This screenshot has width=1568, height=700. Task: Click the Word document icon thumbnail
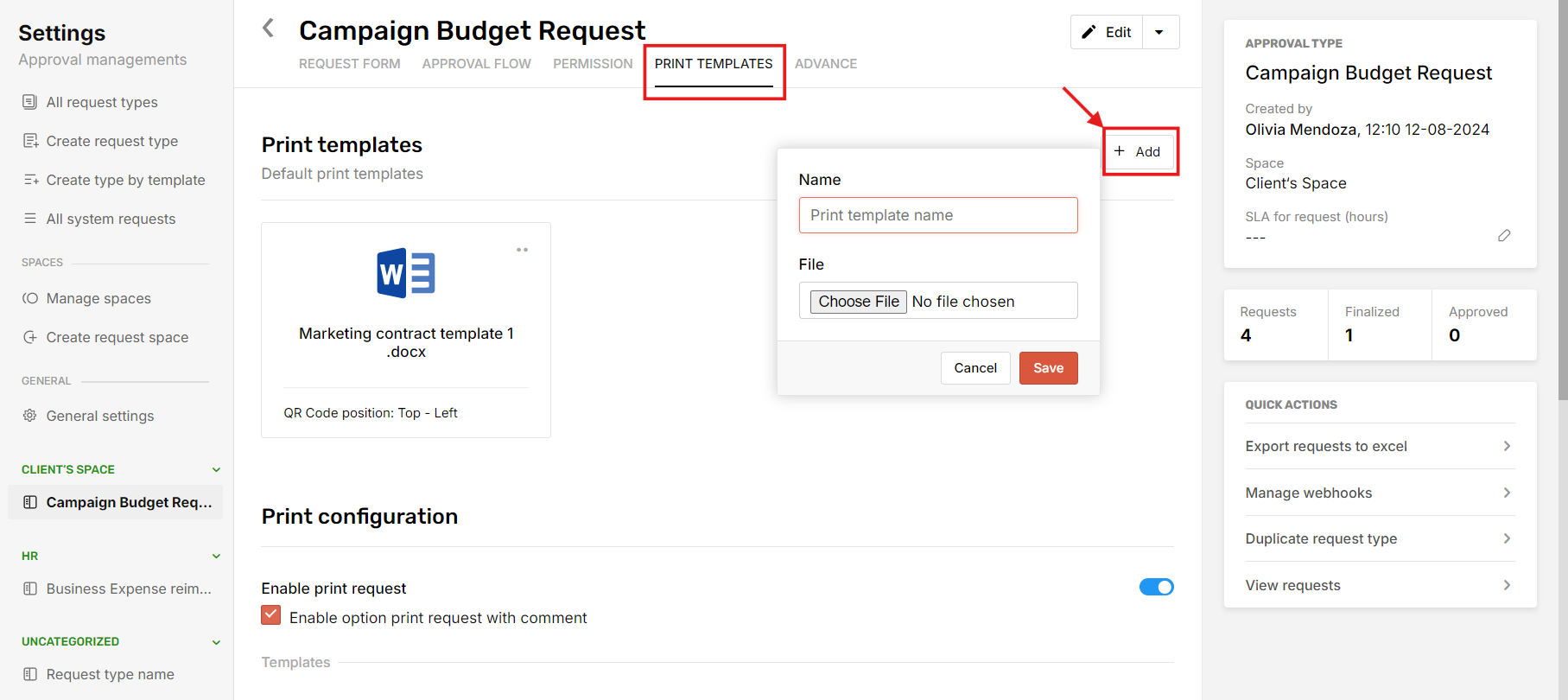[x=406, y=273]
